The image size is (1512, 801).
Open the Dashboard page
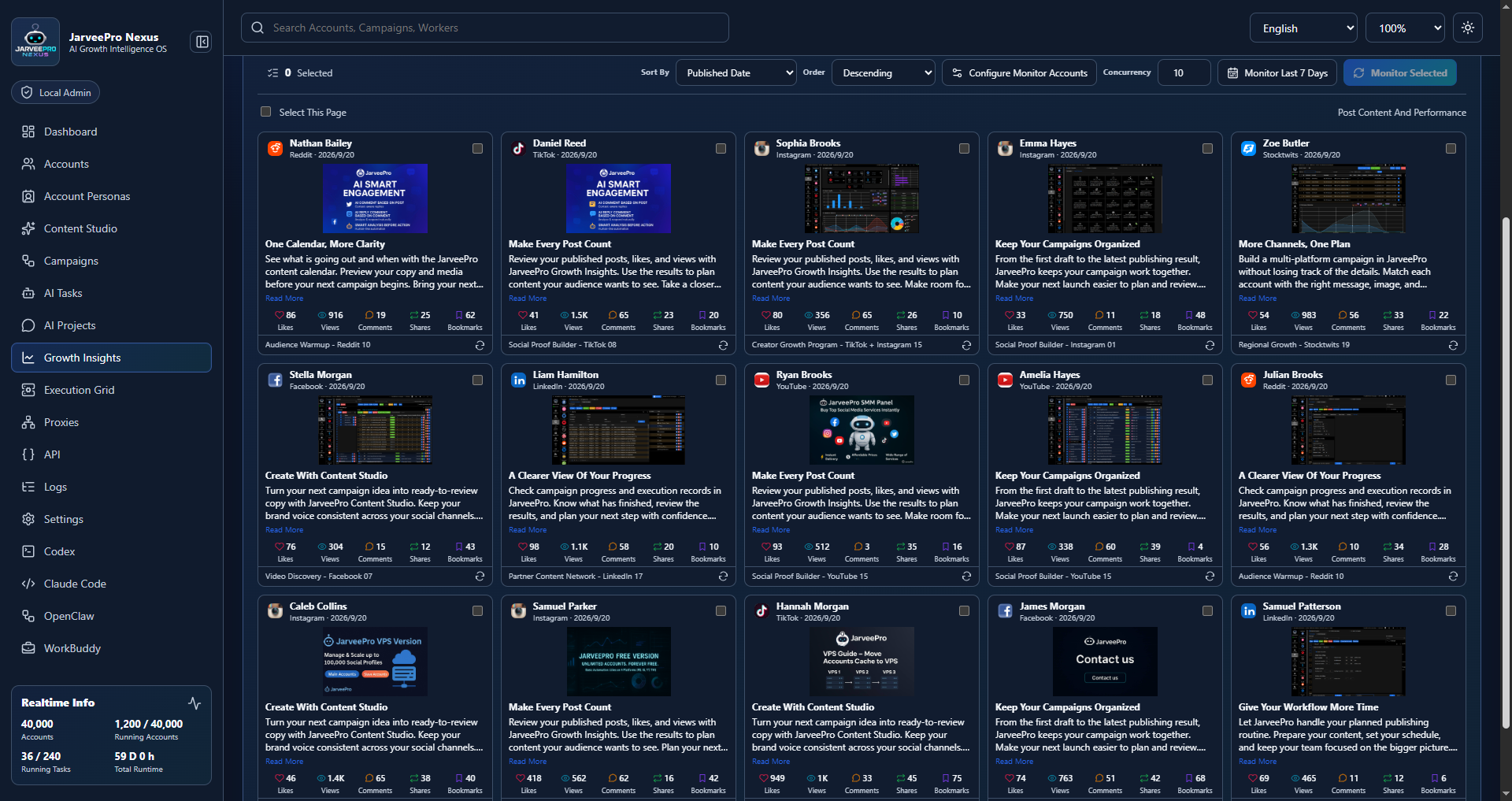pyautogui.click(x=111, y=132)
